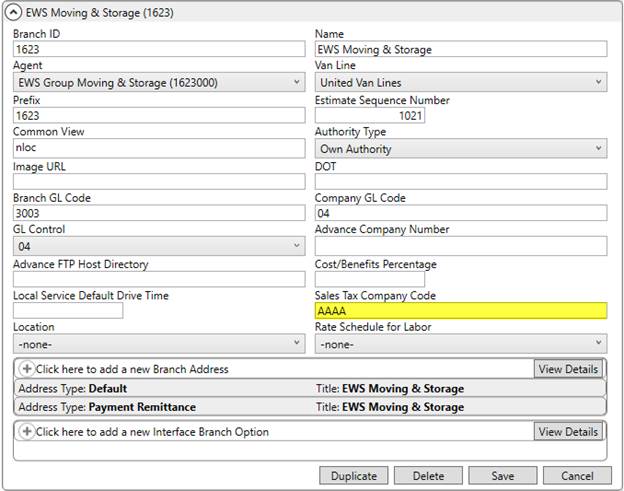Screen dimensions: 624x491
Task: Expand the Authority Type dropdown
Action: point(460,149)
